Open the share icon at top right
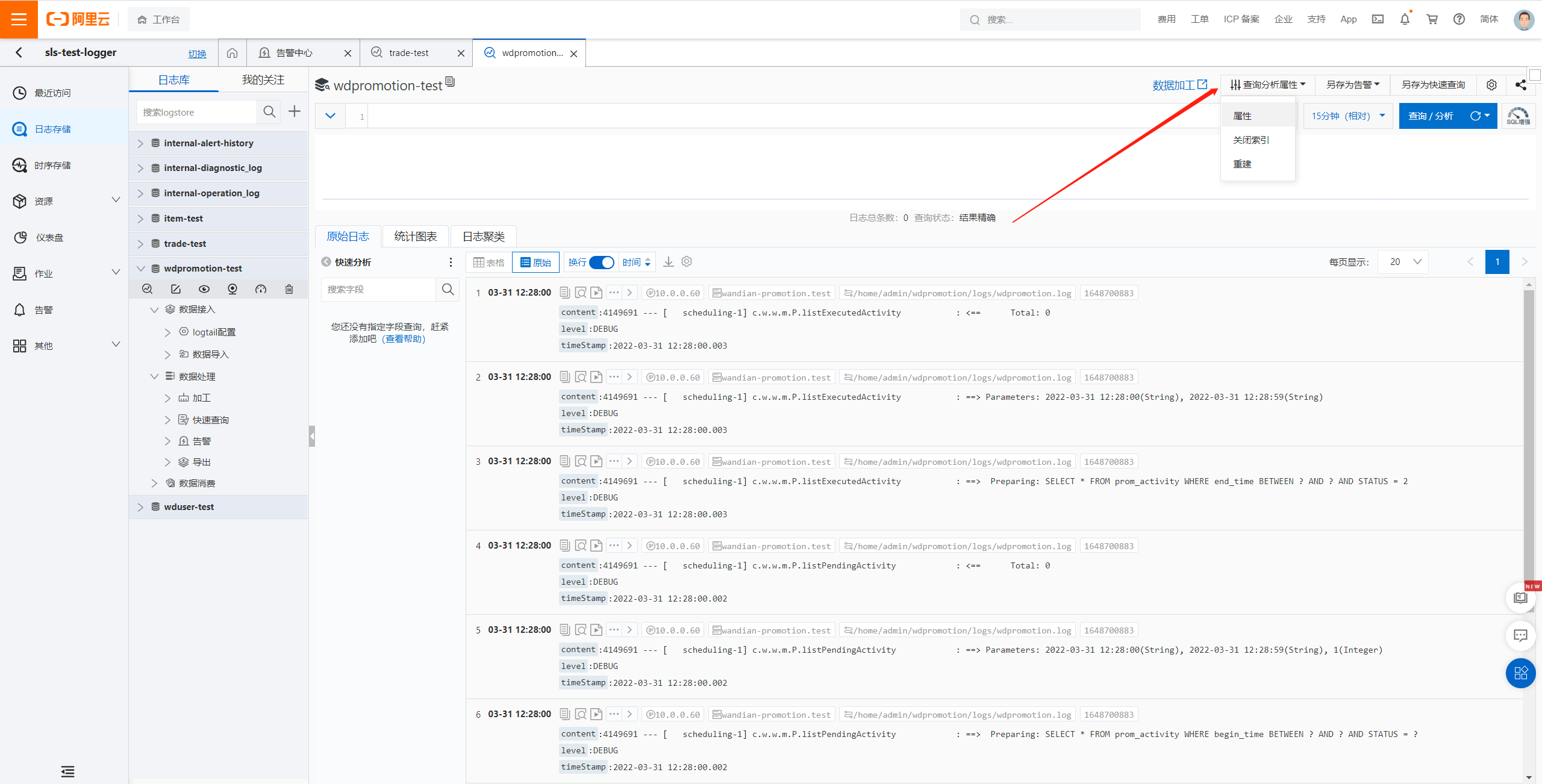The image size is (1542, 784). click(x=1520, y=85)
